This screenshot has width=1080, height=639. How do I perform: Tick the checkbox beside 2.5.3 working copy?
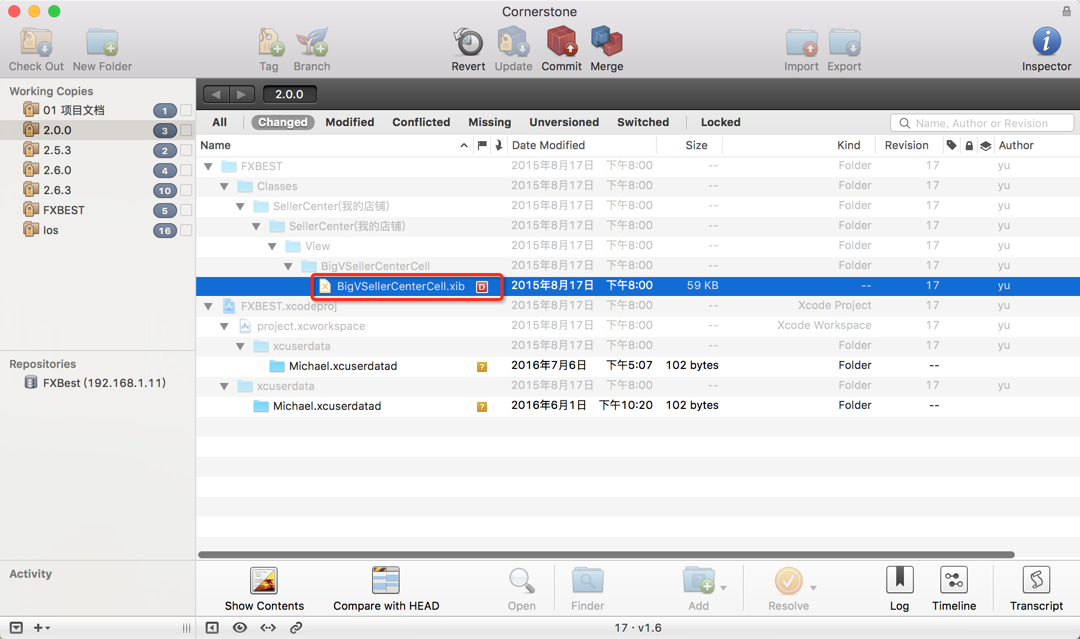pos(186,150)
